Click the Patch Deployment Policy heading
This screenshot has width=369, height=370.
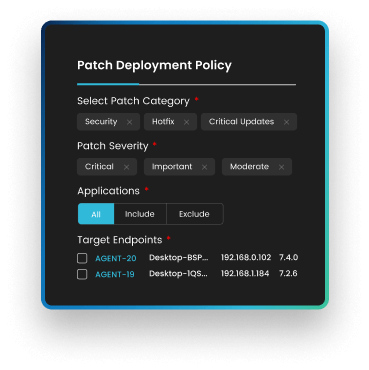[x=154, y=66]
